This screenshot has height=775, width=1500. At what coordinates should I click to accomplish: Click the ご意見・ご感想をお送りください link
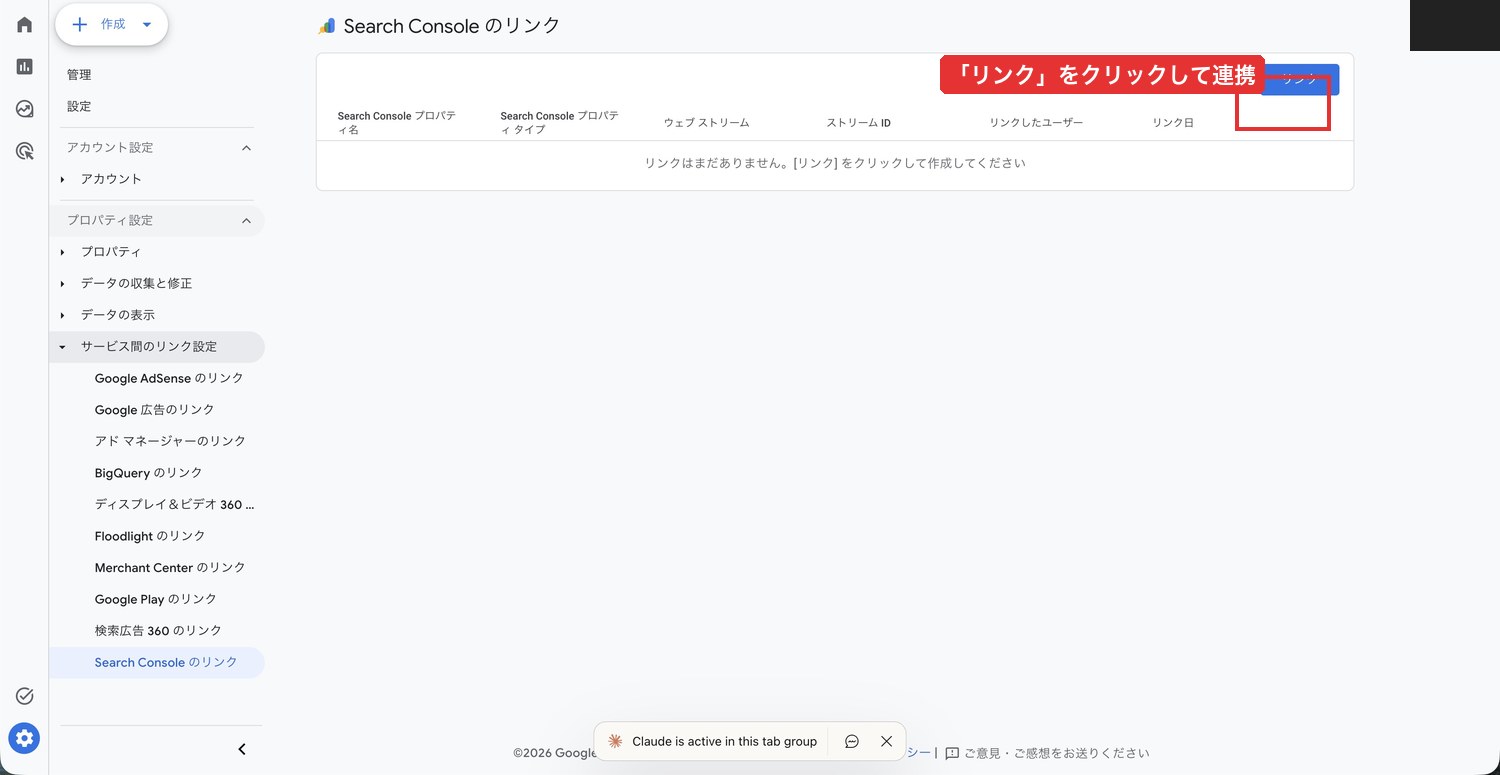[1057, 753]
